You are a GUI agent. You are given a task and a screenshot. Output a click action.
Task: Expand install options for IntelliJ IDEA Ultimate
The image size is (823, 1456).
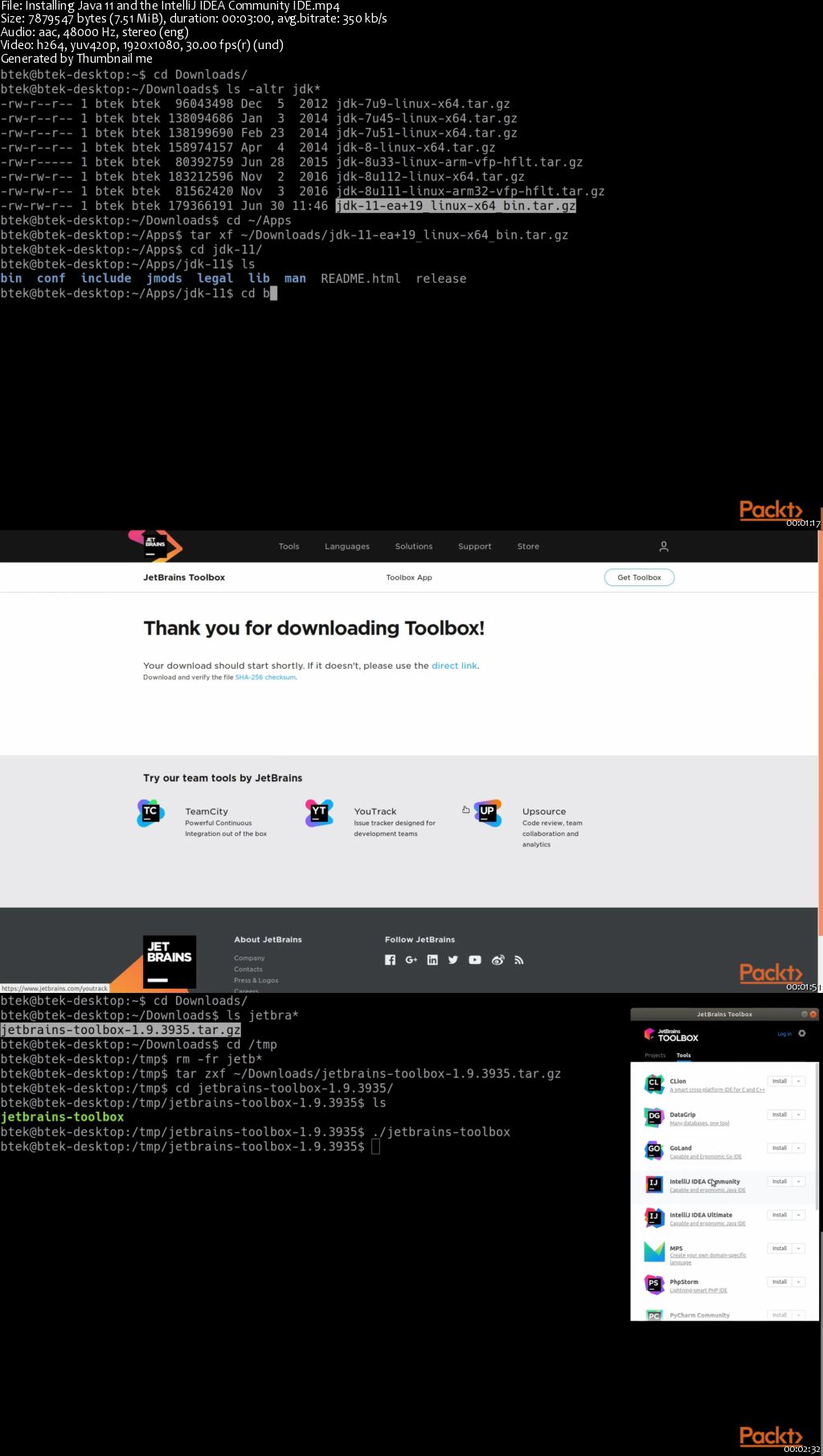click(798, 1215)
